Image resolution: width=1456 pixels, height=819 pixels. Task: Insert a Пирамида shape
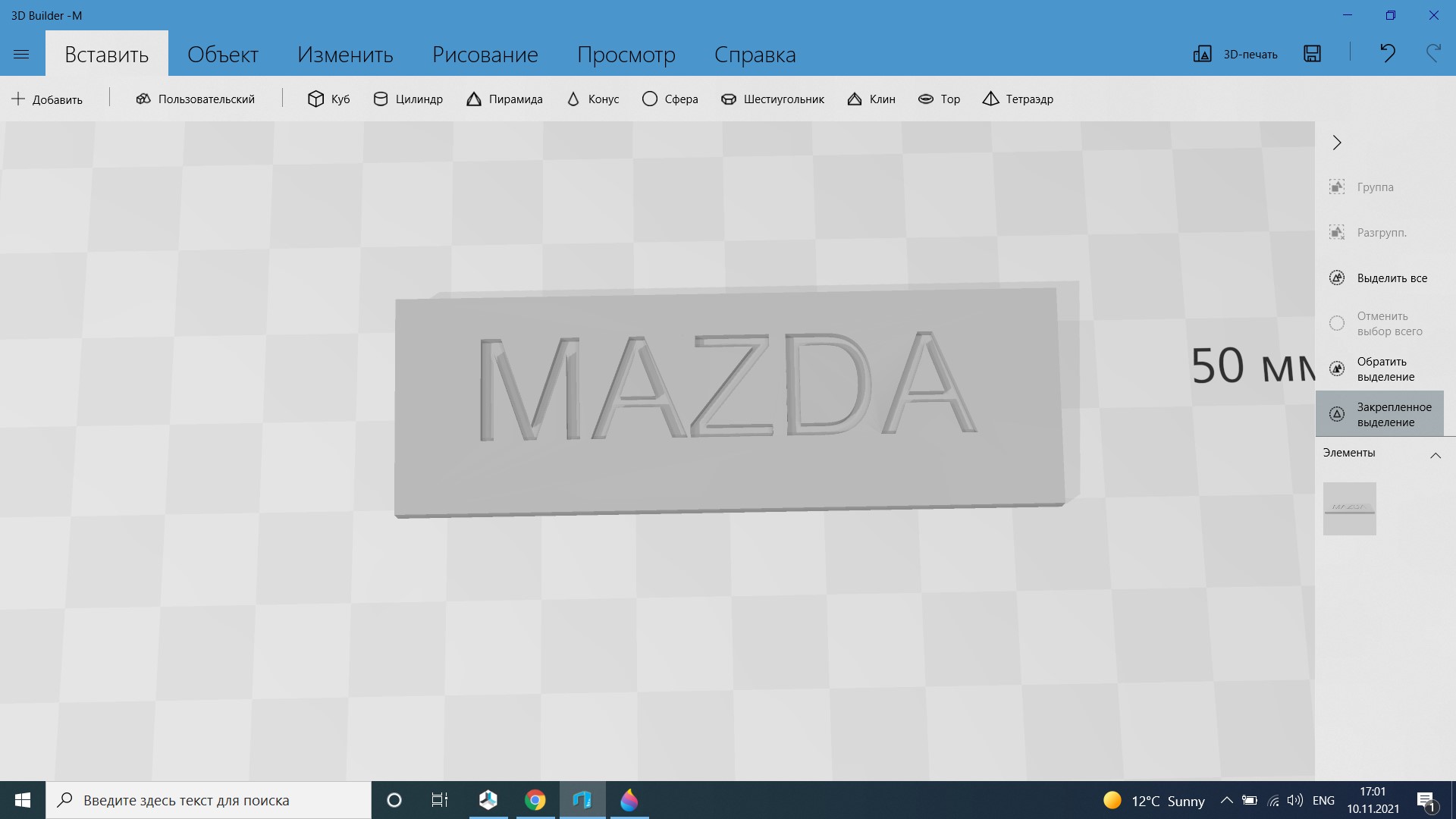pyautogui.click(x=504, y=99)
